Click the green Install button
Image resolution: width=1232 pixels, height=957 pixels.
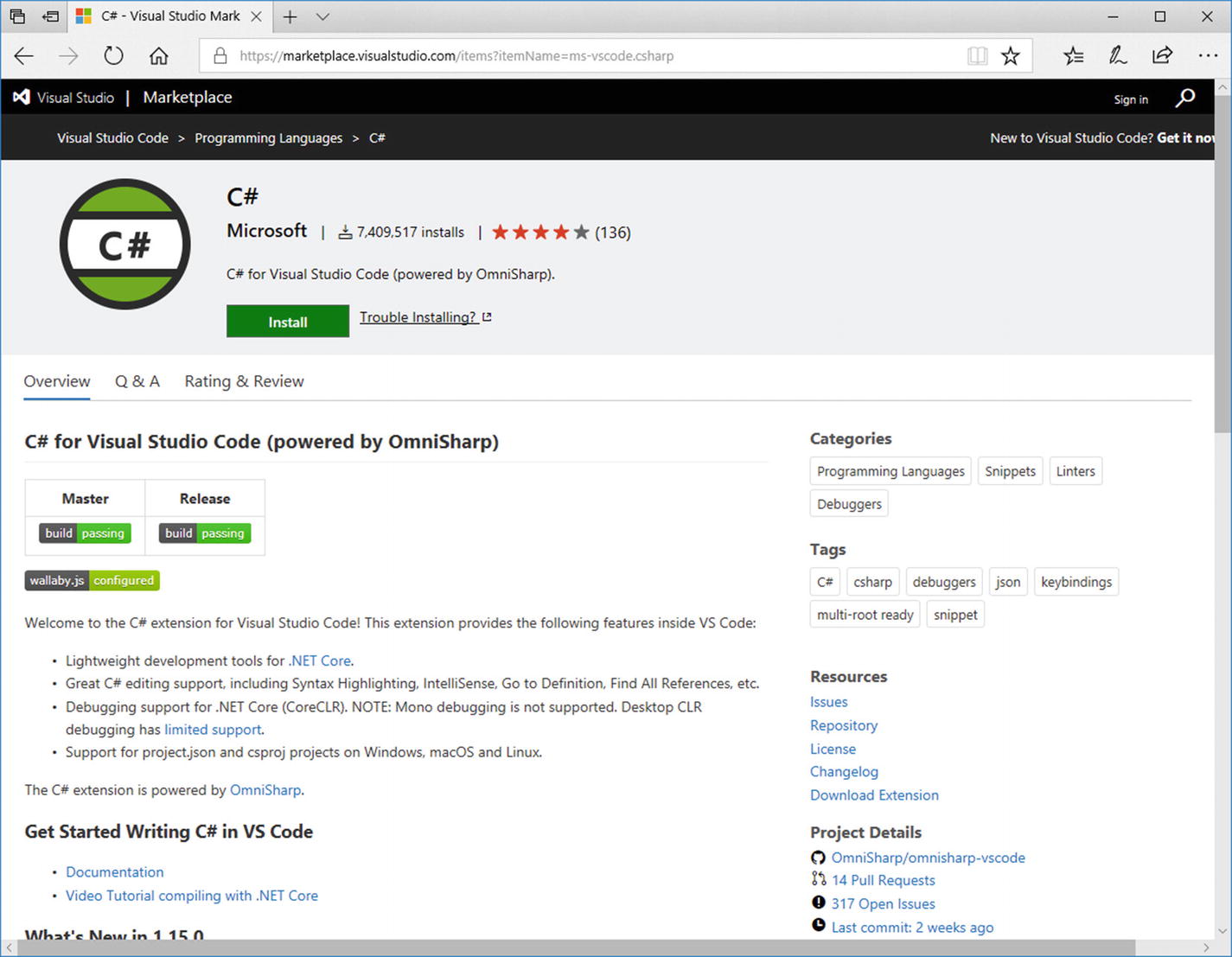[288, 322]
